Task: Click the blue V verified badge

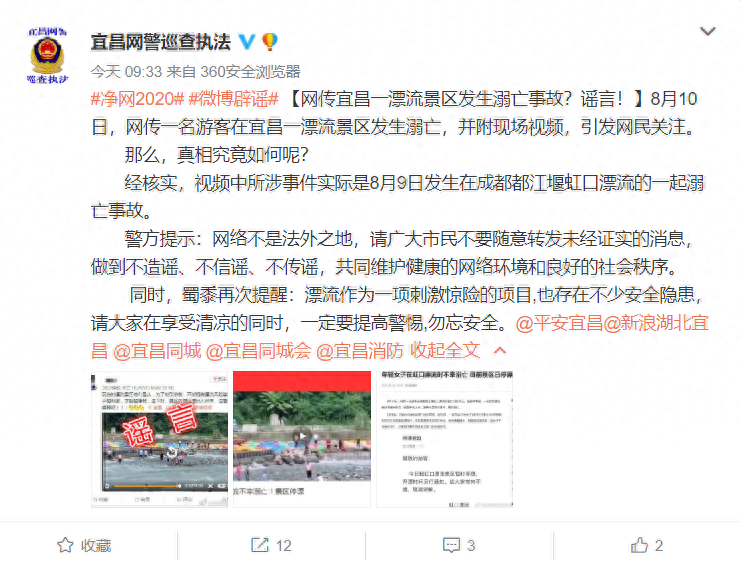Action: coord(247,42)
